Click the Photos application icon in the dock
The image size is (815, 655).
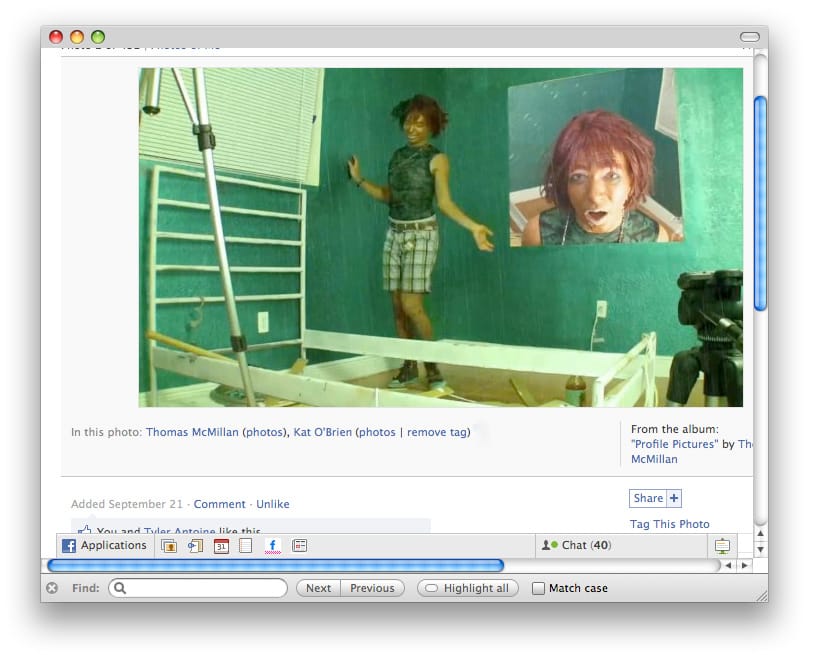coord(169,546)
